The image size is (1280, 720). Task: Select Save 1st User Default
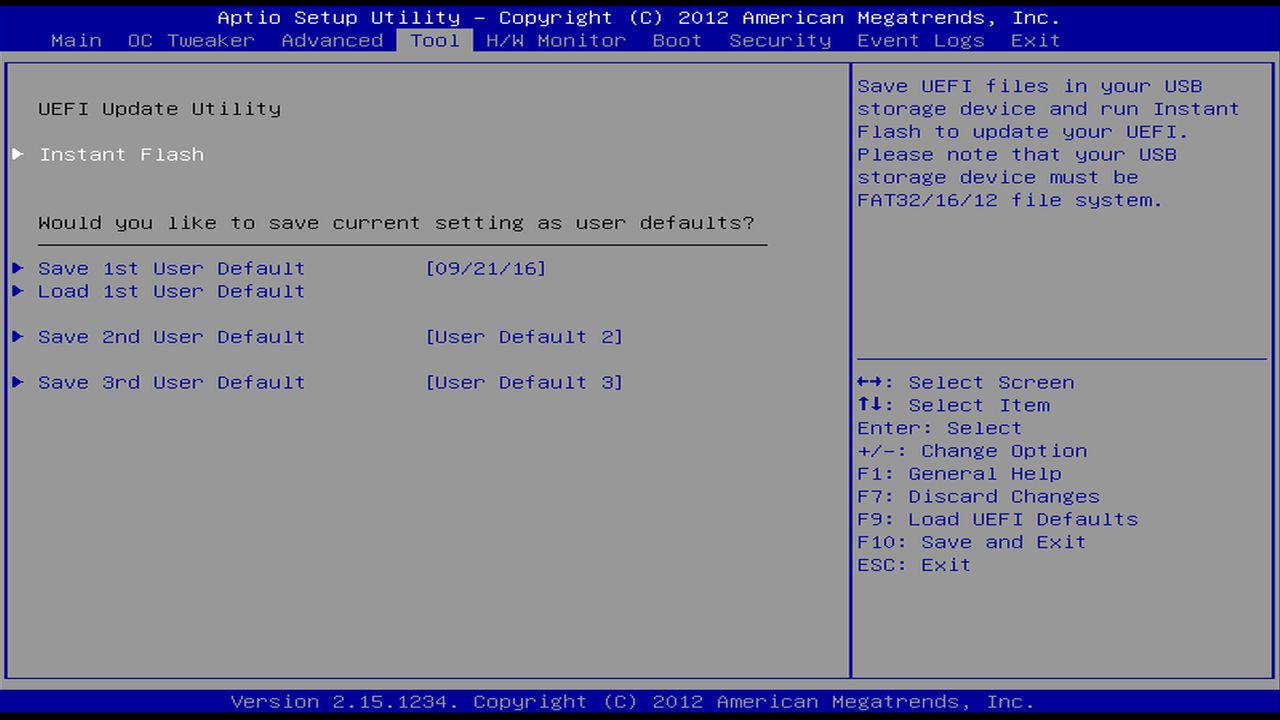click(171, 268)
